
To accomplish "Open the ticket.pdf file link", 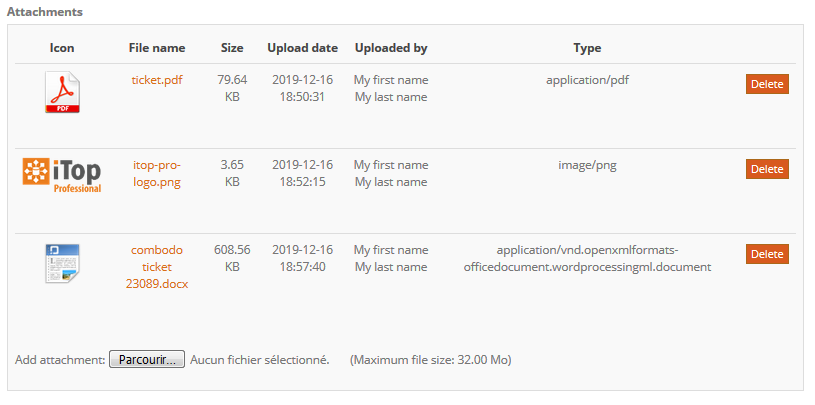I will point(157,80).
